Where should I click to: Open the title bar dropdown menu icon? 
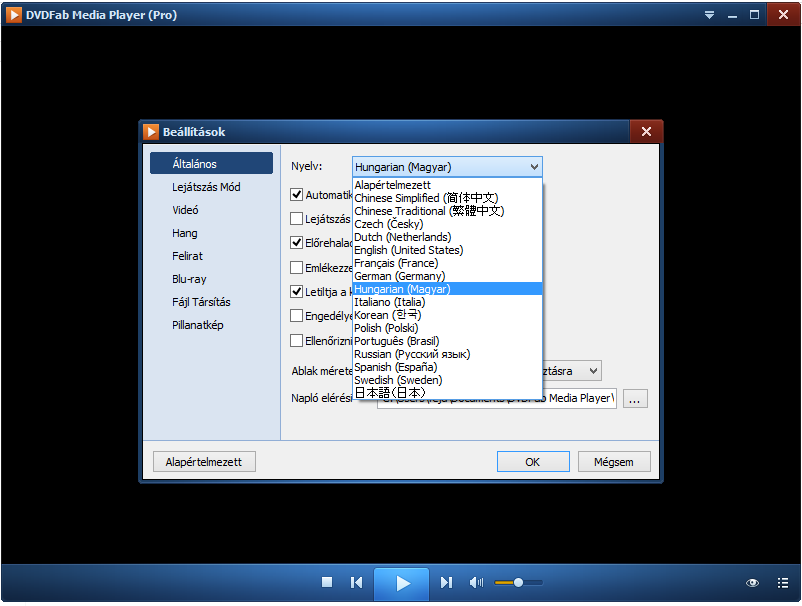click(x=709, y=15)
